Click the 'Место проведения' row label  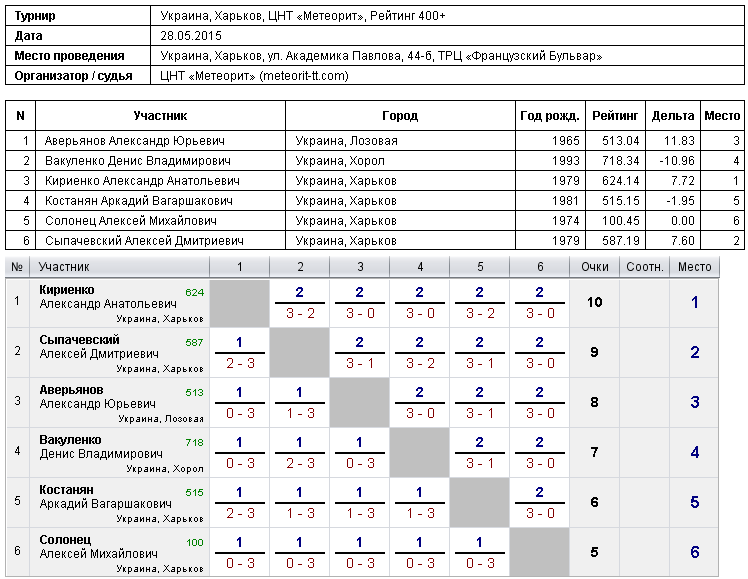pos(69,56)
